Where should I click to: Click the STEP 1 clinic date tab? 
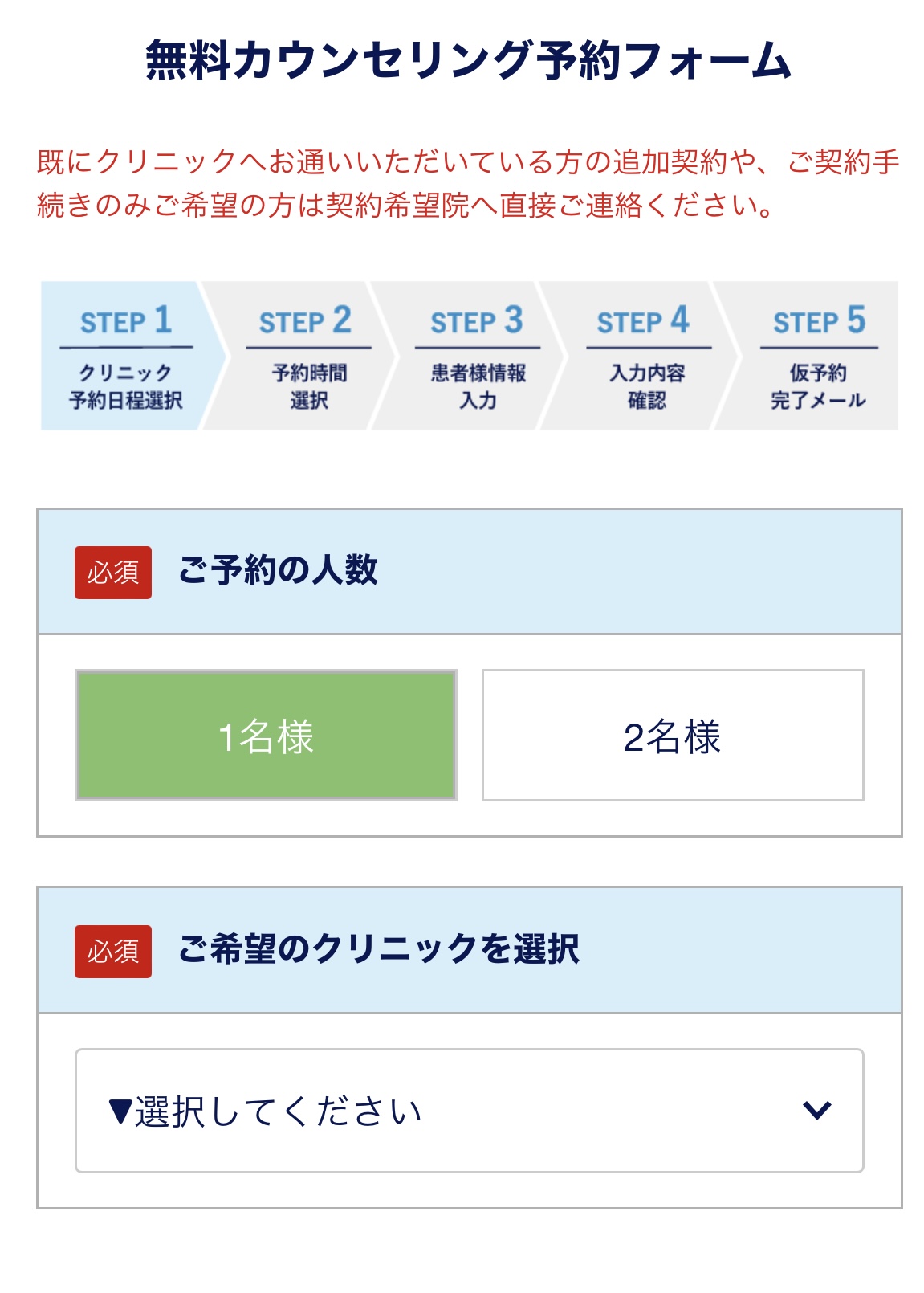126,356
